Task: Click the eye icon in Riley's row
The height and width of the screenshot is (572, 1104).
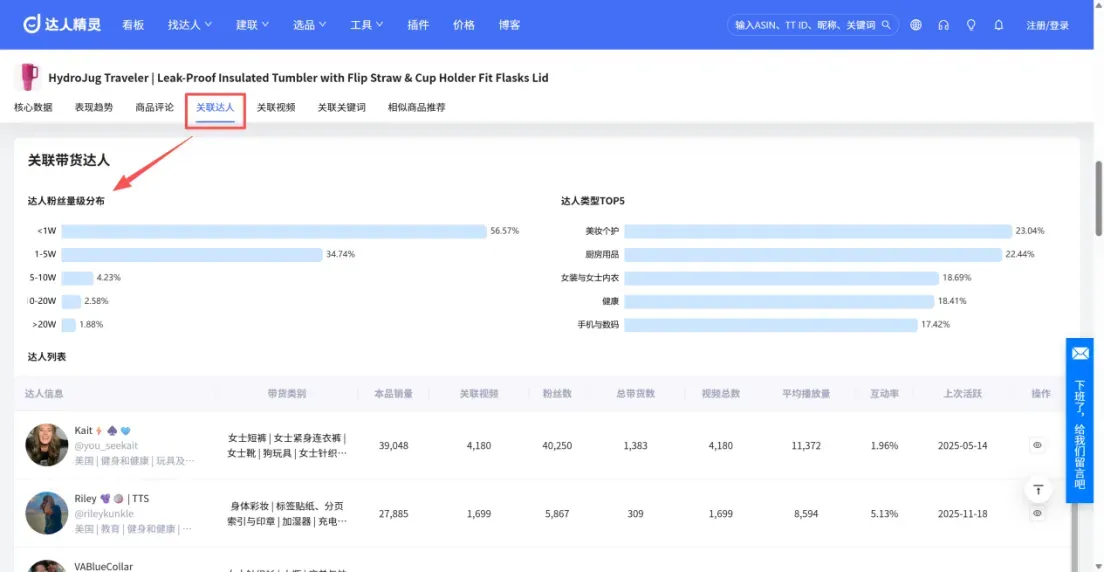Action: (1037, 514)
